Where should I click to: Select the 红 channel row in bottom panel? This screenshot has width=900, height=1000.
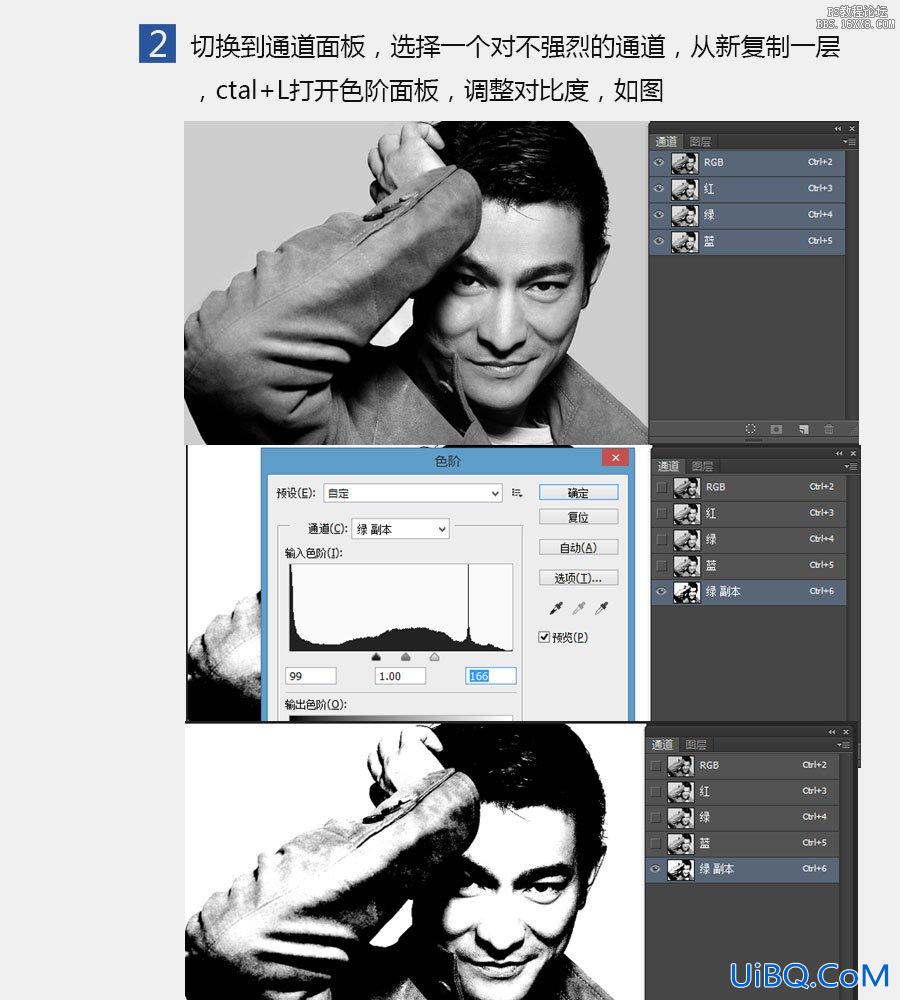pyautogui.click(x=742, y=791)
